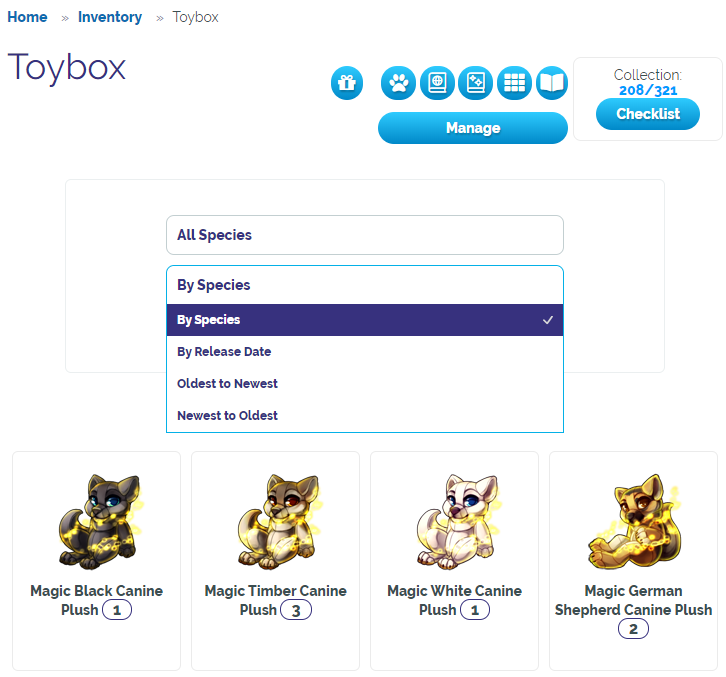Click the sparkle card icon

(x=476, y=83)
